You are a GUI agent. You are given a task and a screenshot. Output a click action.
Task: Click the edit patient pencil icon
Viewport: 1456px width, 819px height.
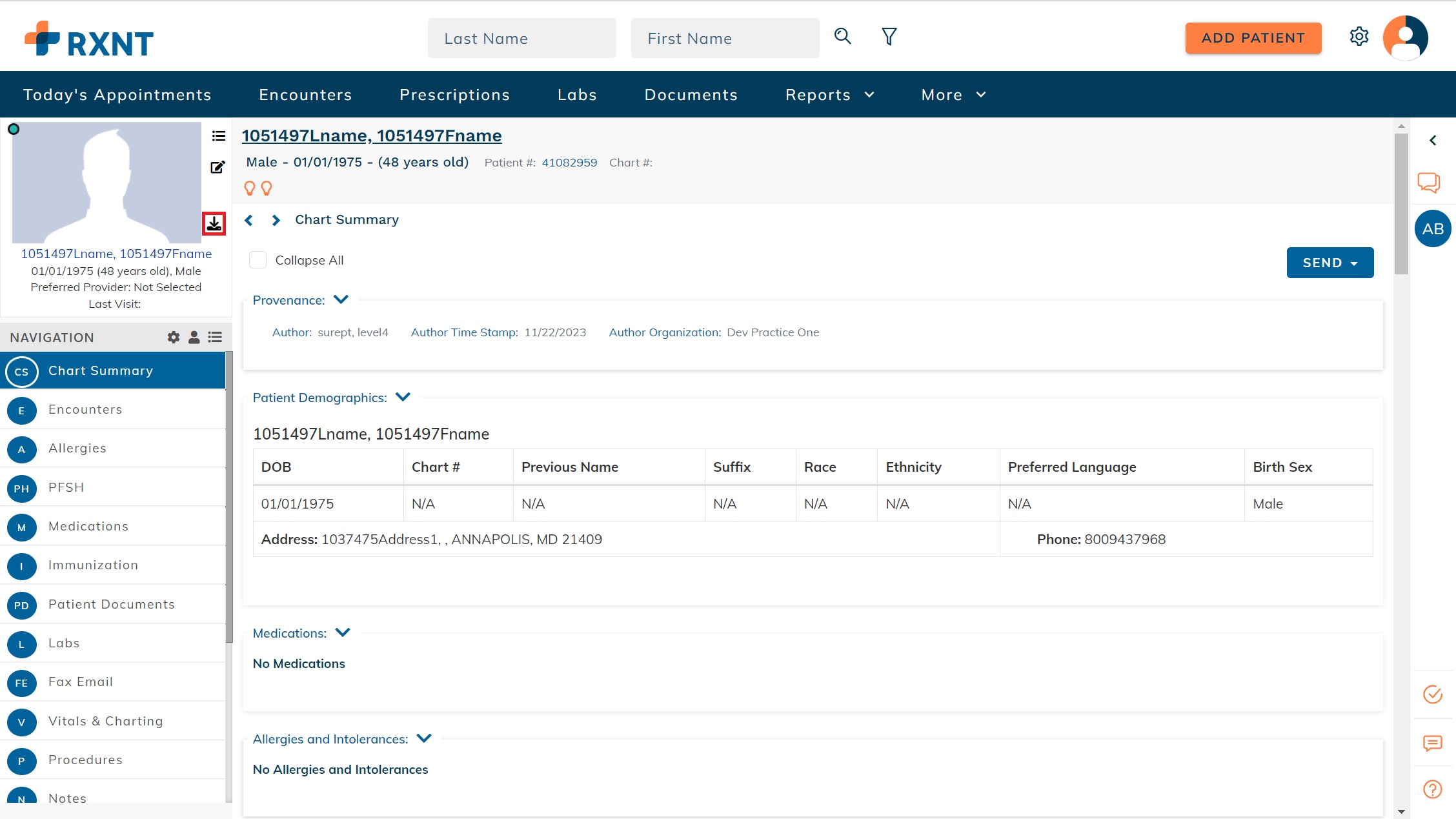click(217, 168)
